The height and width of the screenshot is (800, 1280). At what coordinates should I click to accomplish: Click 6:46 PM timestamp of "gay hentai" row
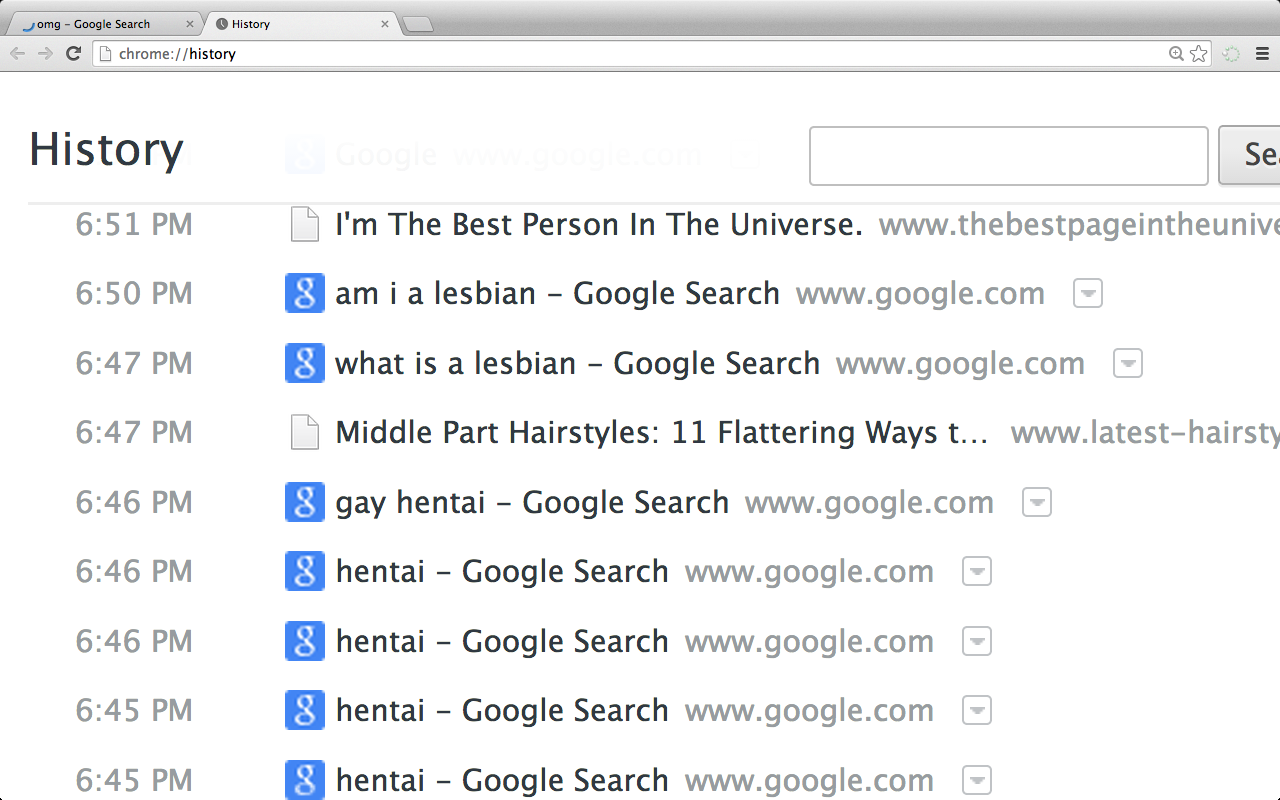click(134, 502)
